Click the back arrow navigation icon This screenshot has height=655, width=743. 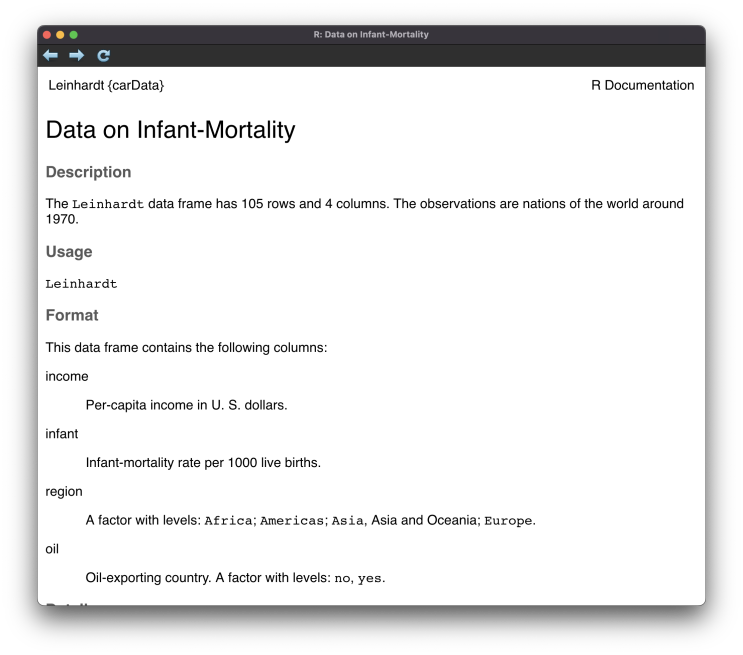pos(50,56)
